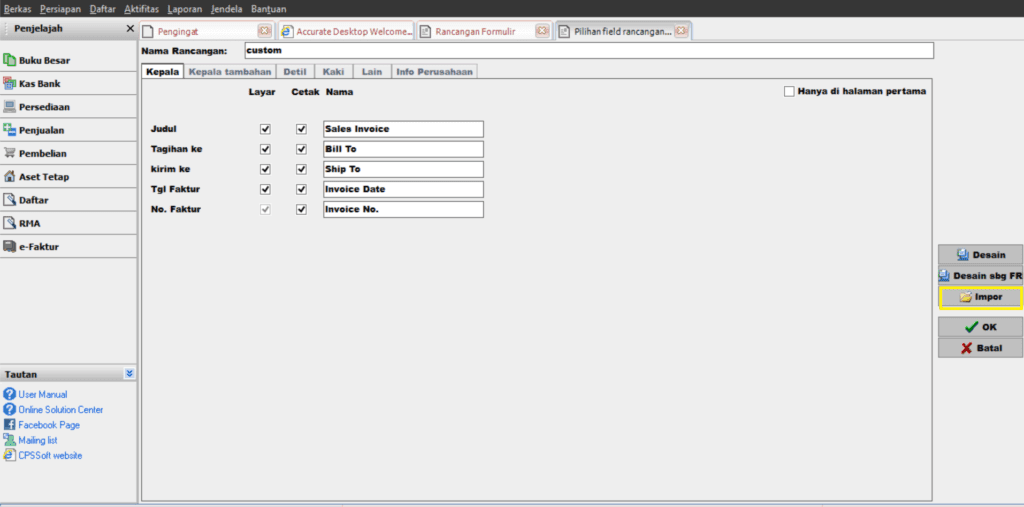This screenshot has width=1024, height=507.
Task: Click the Impor button
Action: 980,297
